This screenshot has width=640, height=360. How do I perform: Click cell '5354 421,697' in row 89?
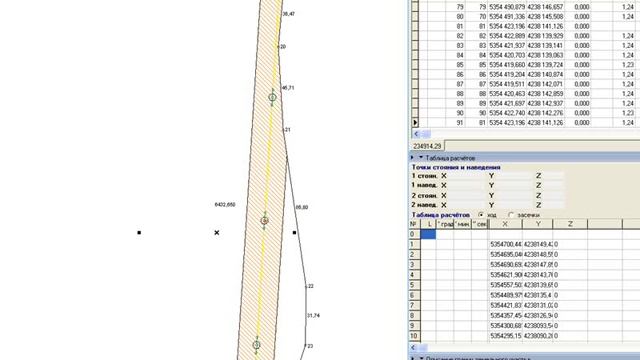click(507, 104)
